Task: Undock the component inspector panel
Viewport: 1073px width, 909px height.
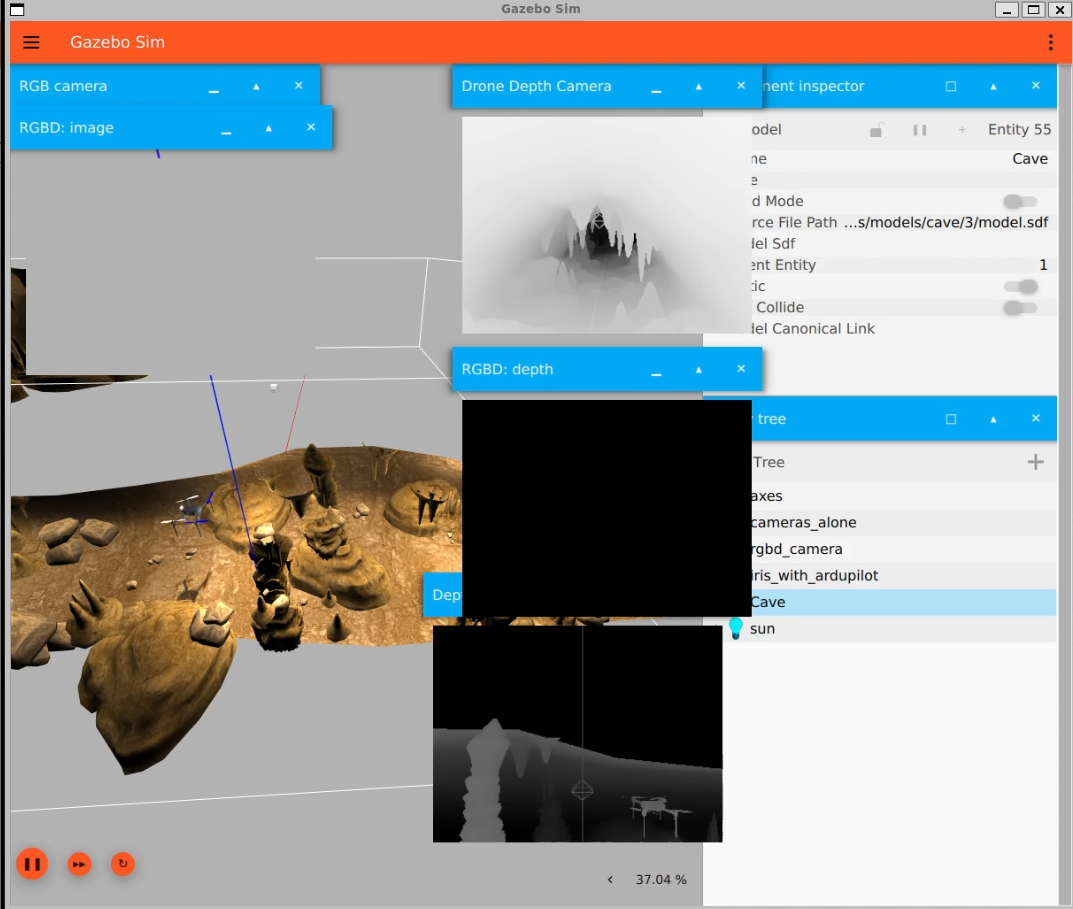Action: point(951,86)
